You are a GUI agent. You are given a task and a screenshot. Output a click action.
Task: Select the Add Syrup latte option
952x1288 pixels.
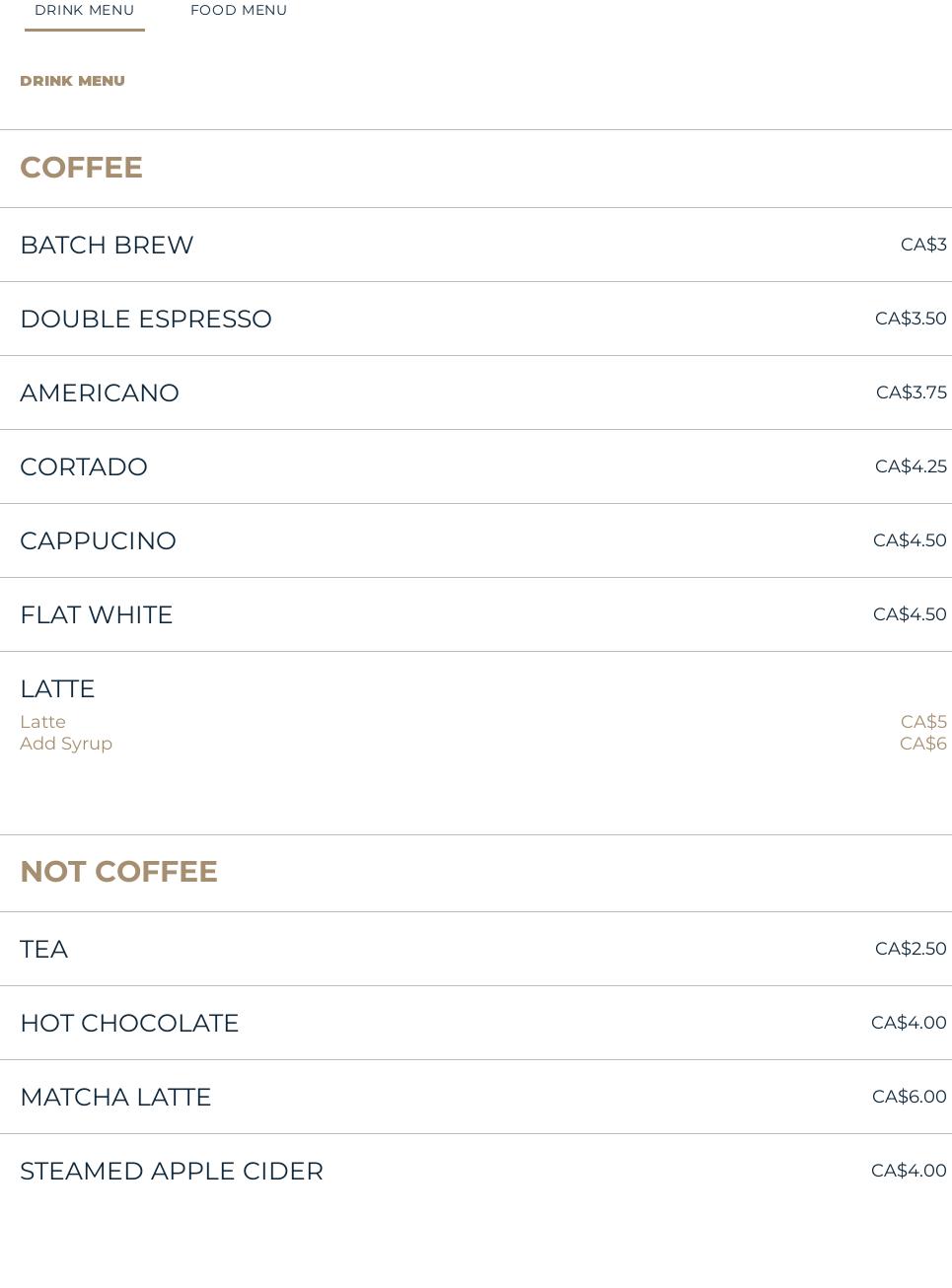(66, 744)
